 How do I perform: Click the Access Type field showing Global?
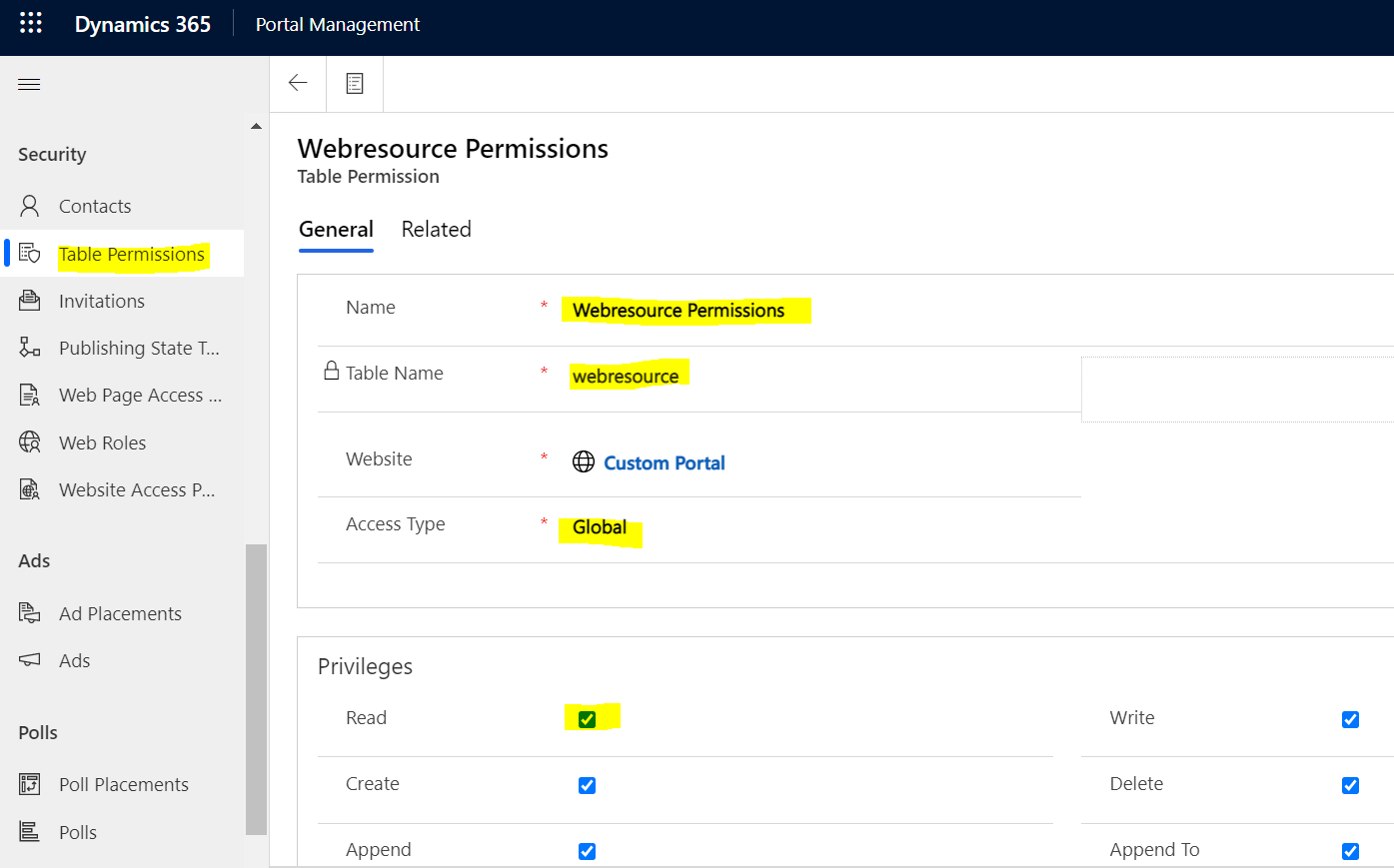[x=598, y=527]
